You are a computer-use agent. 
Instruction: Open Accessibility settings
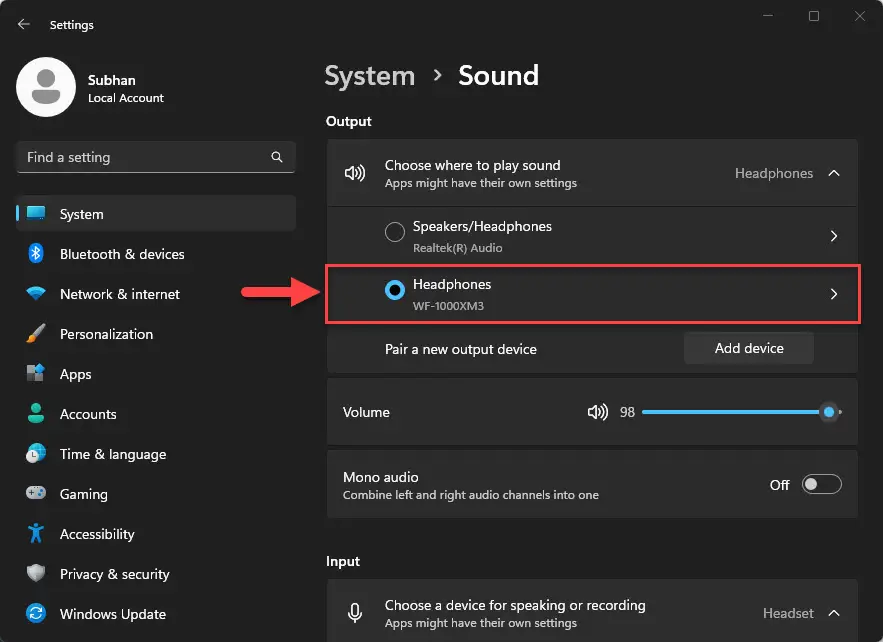click(157, 533)
